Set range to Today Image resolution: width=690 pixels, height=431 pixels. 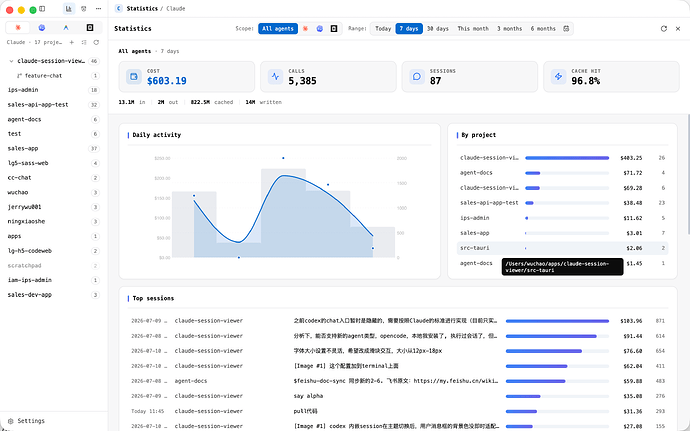coord(383,29)
